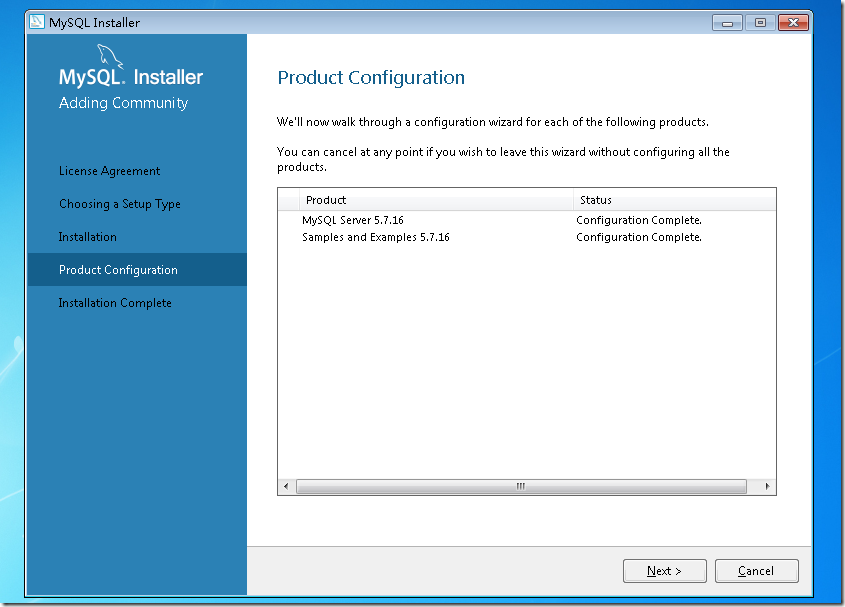This screenshot has height=607, width=845.
Task: Select the Choosing a Setup Type step
Action: point(120,204)
